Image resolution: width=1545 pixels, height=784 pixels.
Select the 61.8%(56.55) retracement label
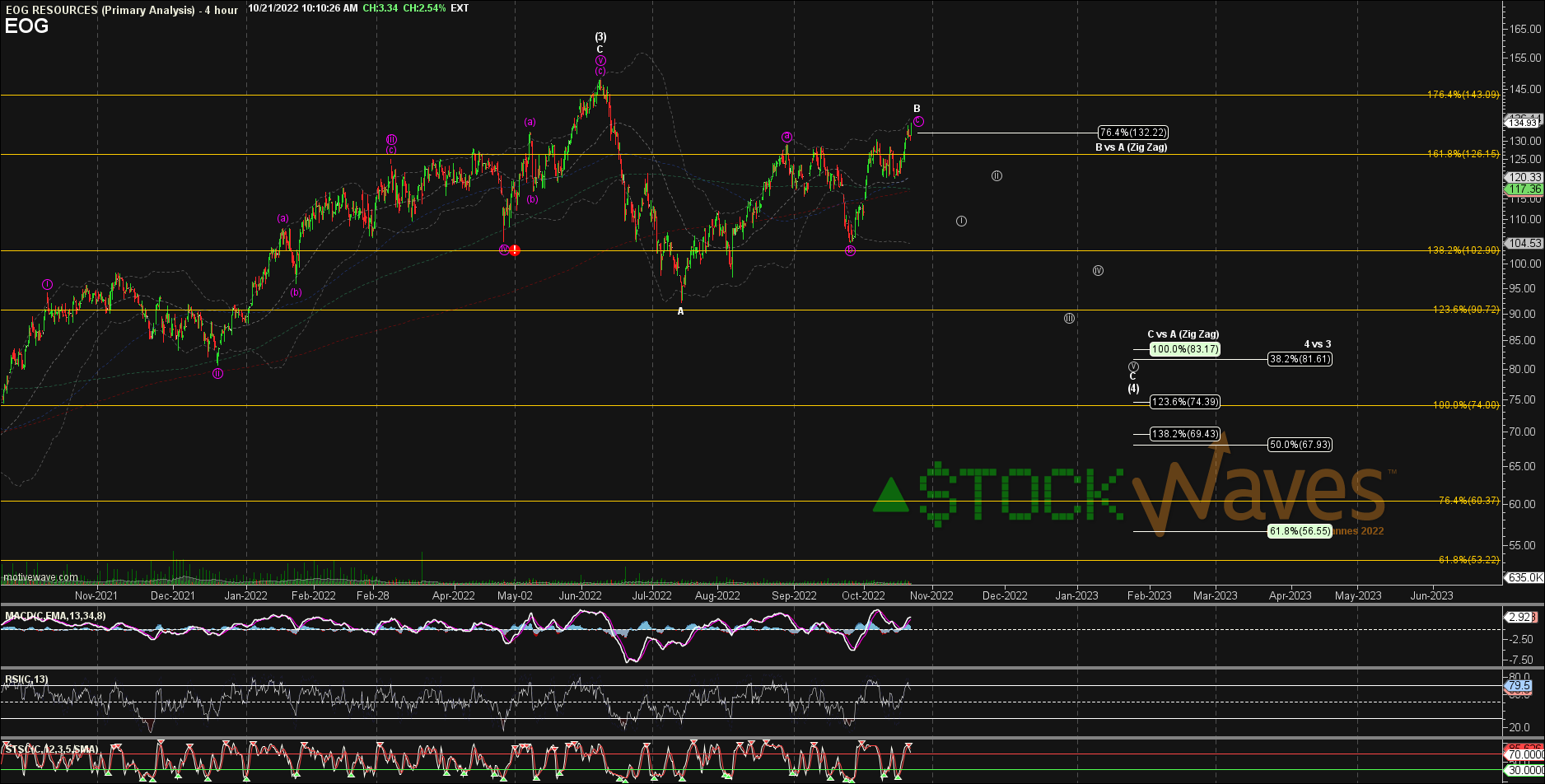[1300, 531]
